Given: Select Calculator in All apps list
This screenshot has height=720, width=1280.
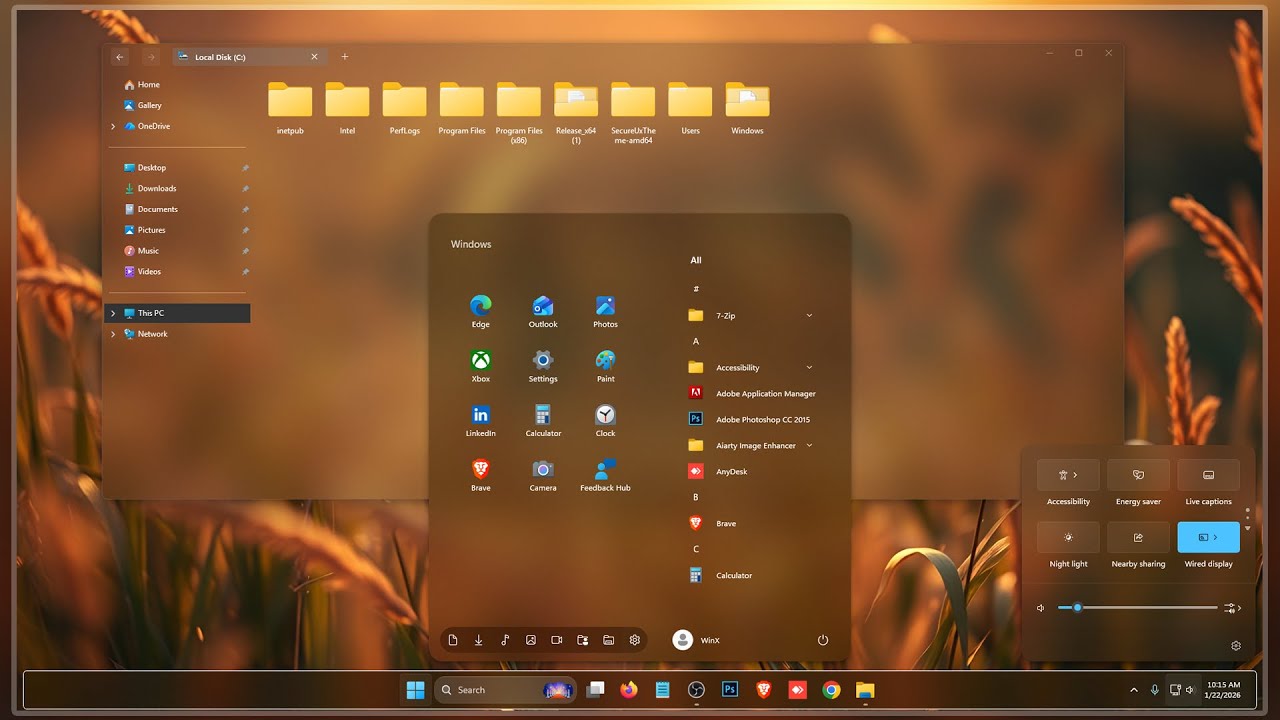Looking at the screenshot, I should click(721, 575).
